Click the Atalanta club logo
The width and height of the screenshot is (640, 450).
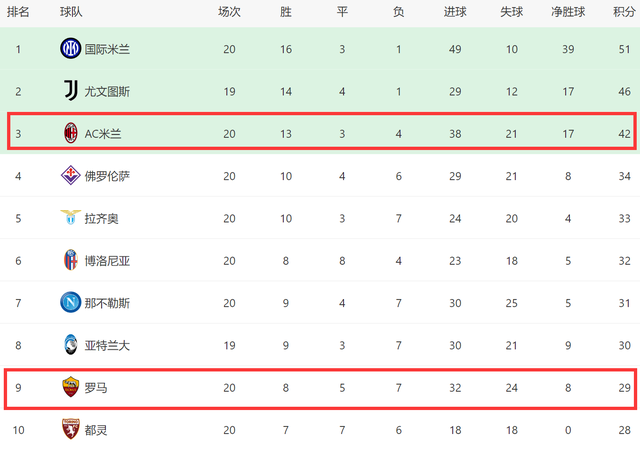pyautogui.click(x=70, y=344)
